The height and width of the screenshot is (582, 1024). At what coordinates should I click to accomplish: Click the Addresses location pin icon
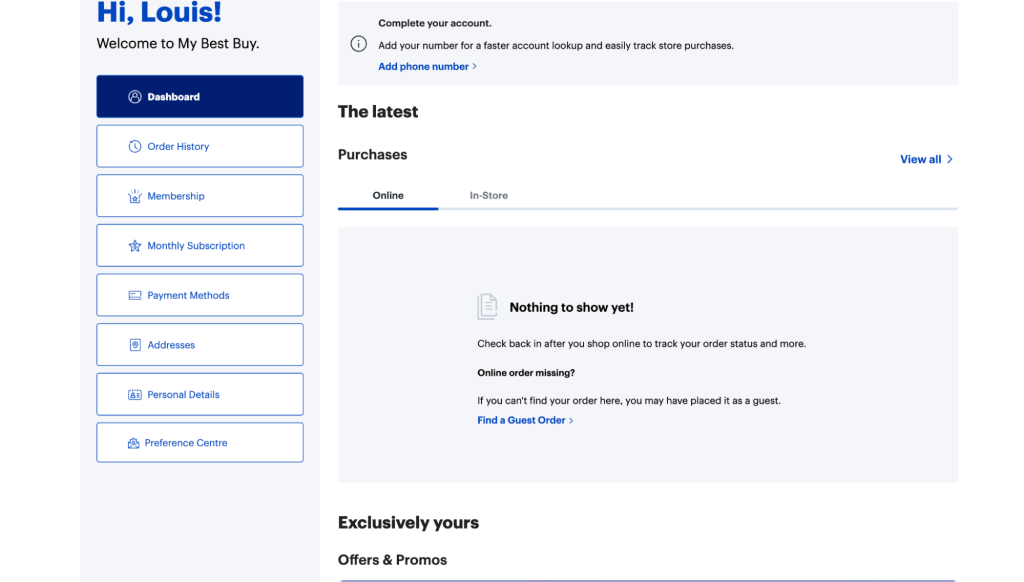coord(135,344)
